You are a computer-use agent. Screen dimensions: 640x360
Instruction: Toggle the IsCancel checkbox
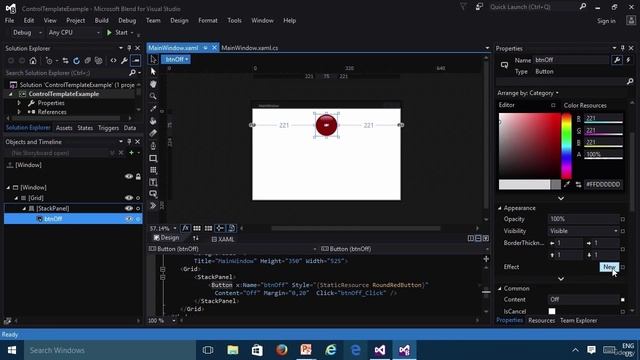(552, 311)
